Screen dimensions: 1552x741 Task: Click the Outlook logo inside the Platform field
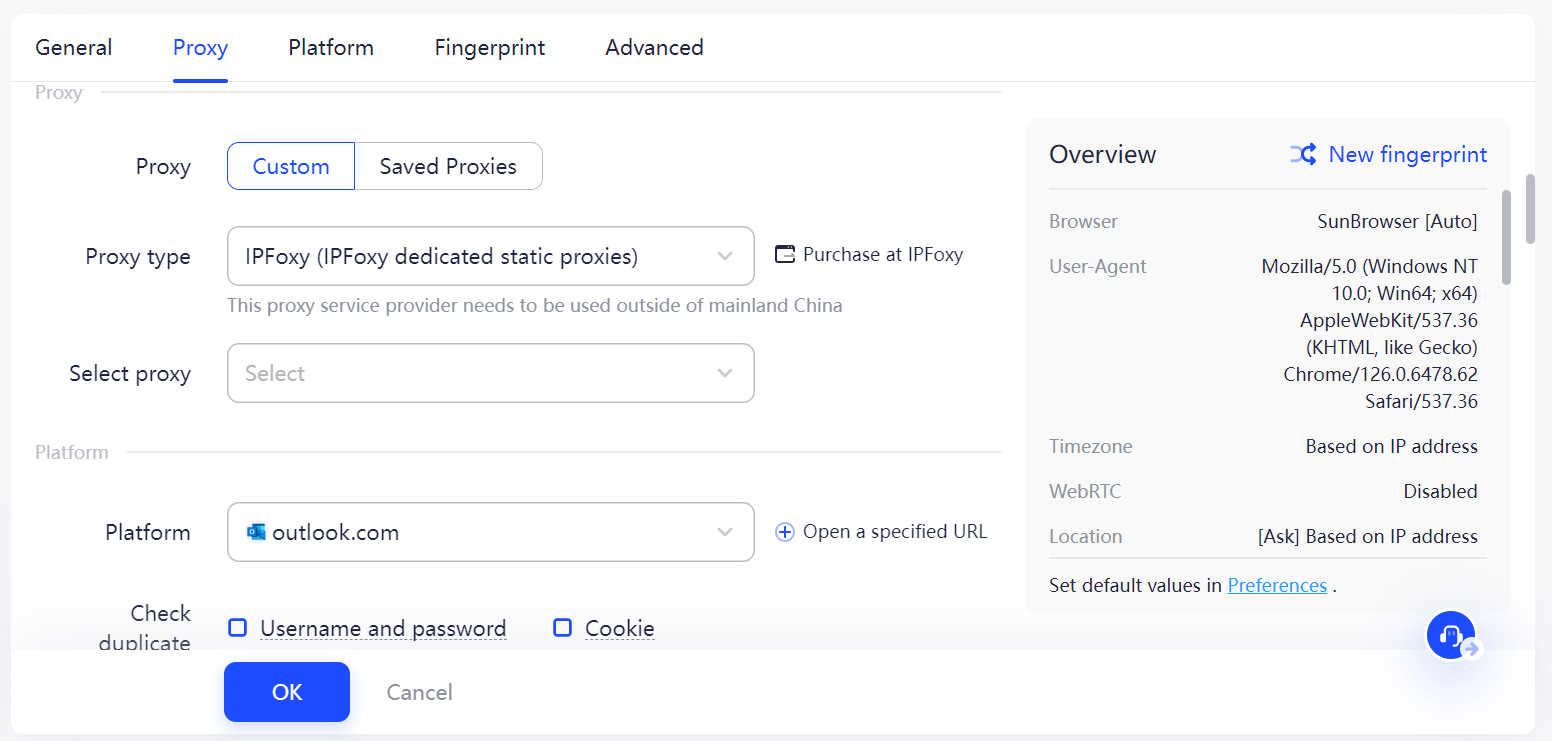coord(254,531)
